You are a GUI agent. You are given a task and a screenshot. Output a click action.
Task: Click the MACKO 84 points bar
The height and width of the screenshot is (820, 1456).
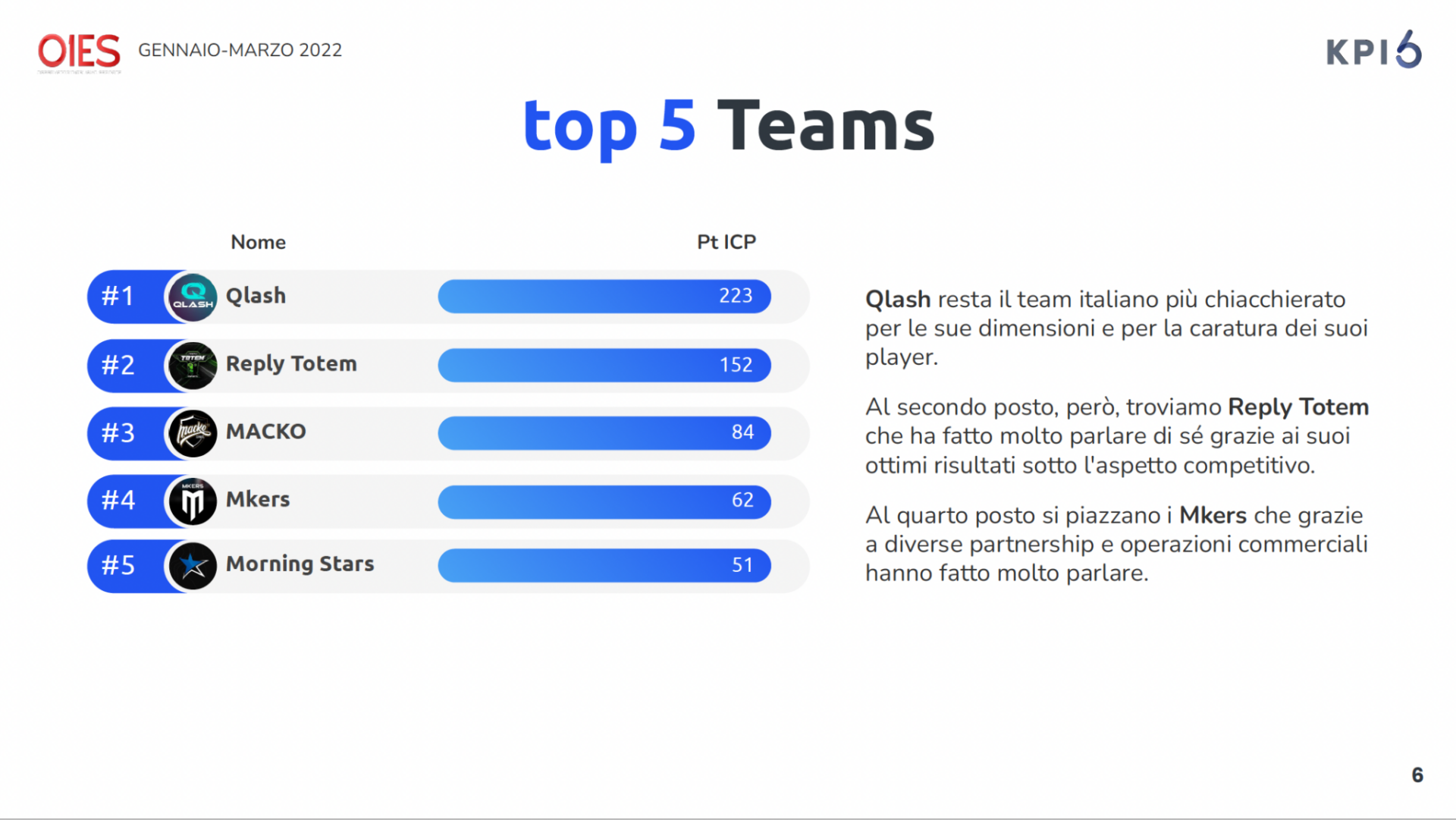pos(604,432)
